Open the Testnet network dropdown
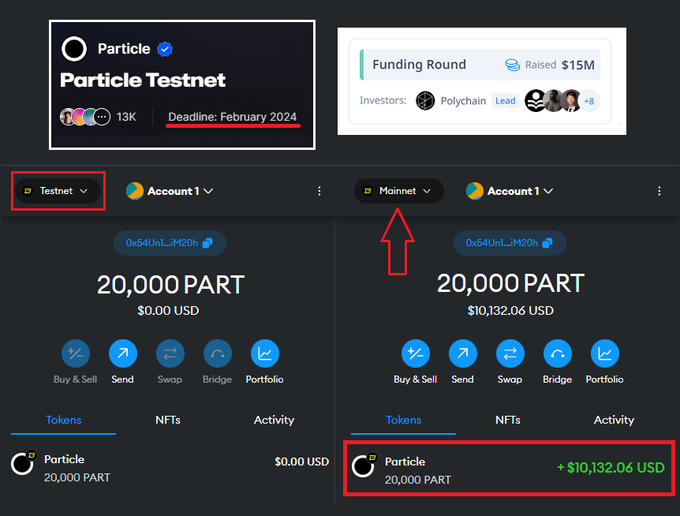680x516 pixels. [x=58, y=191]
